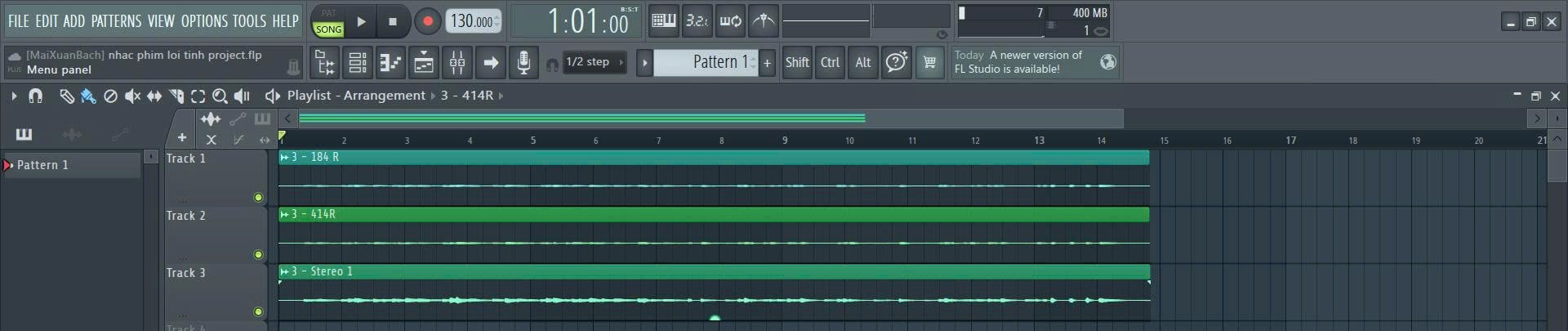1568x331 pixels.
Task: Open the Arrangement arrow in playlist title
Action: coord(434,96)
